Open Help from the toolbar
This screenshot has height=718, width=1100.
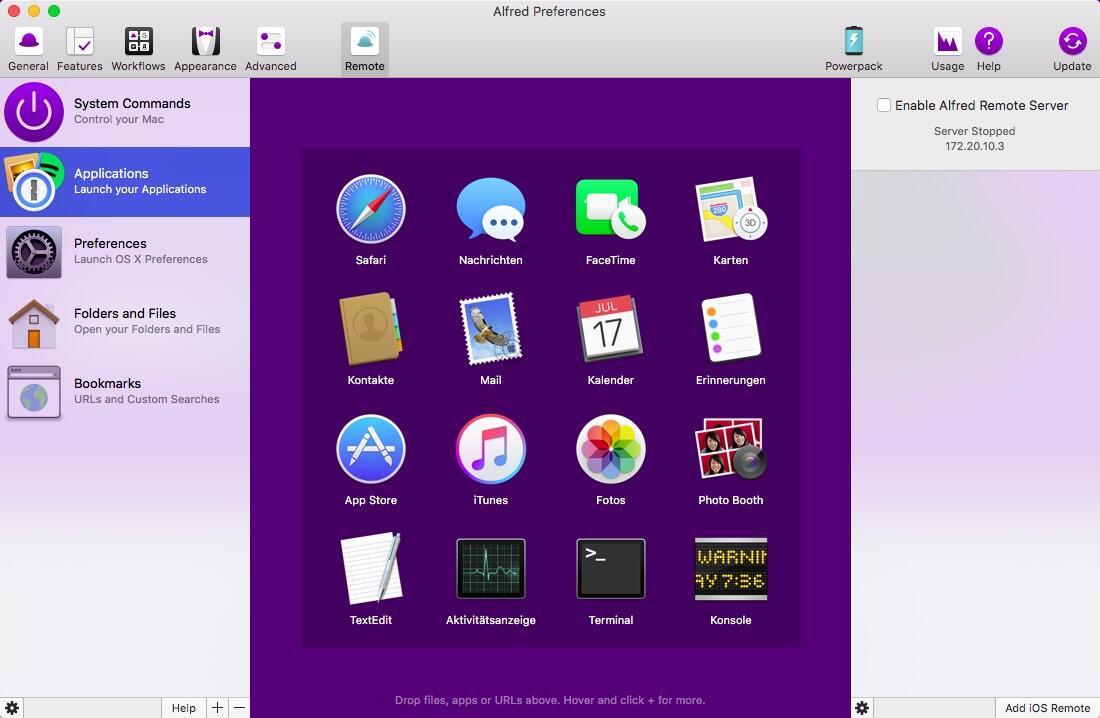(988, 49)
